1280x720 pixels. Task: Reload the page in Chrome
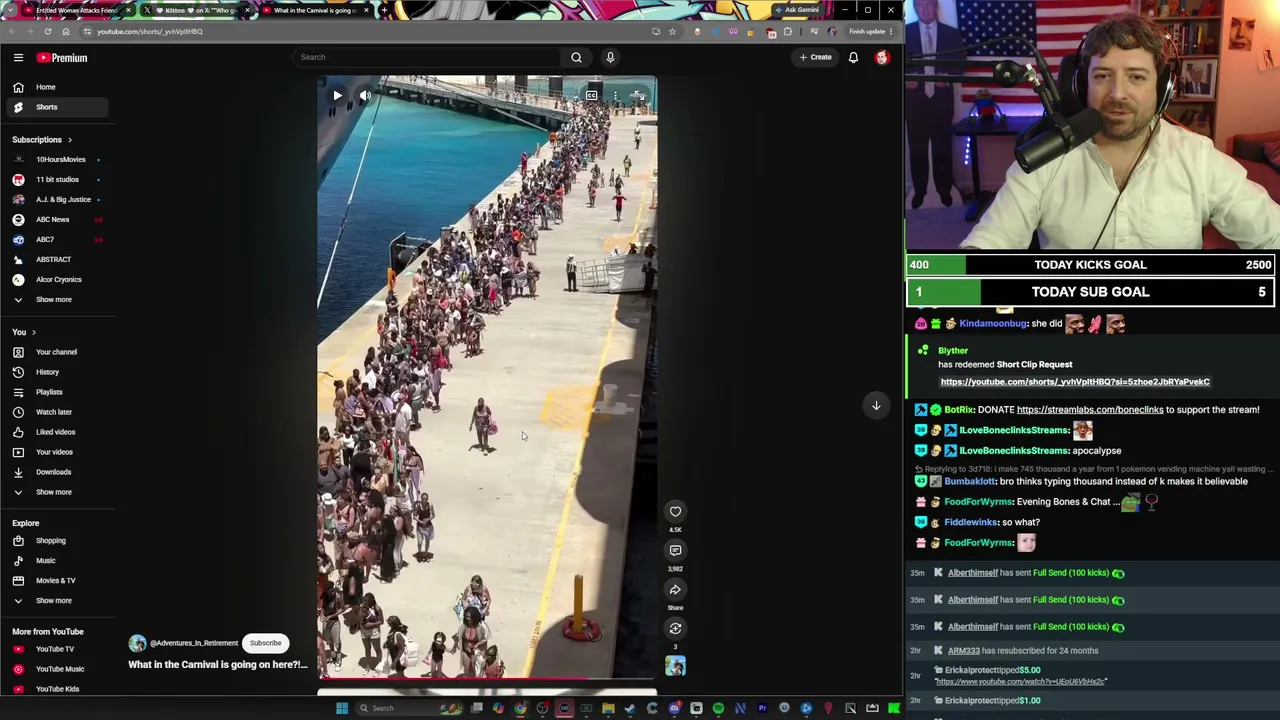pyautogui.click(x=47, y=32)
